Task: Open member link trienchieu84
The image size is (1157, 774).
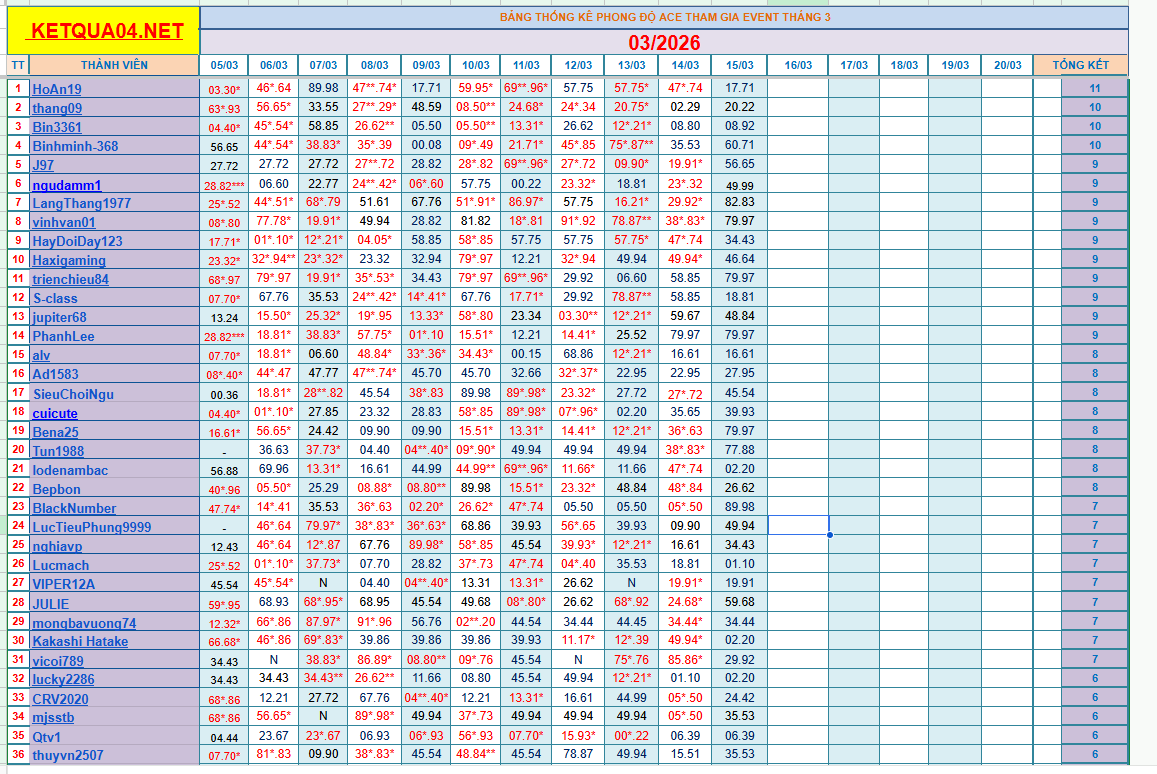Action: pyautogui.click(x=70, y=280)
